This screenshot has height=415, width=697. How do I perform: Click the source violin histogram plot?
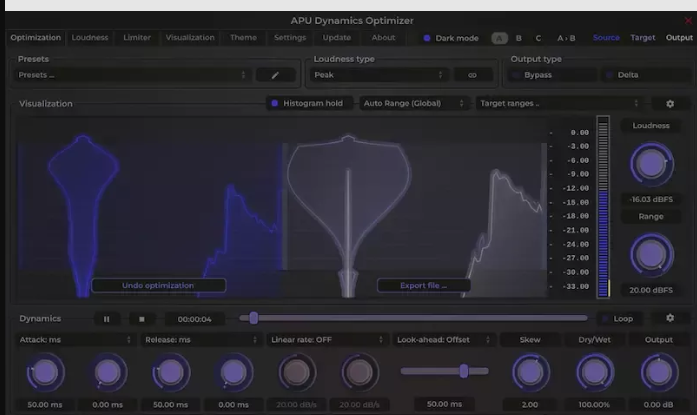pos(83,216)
